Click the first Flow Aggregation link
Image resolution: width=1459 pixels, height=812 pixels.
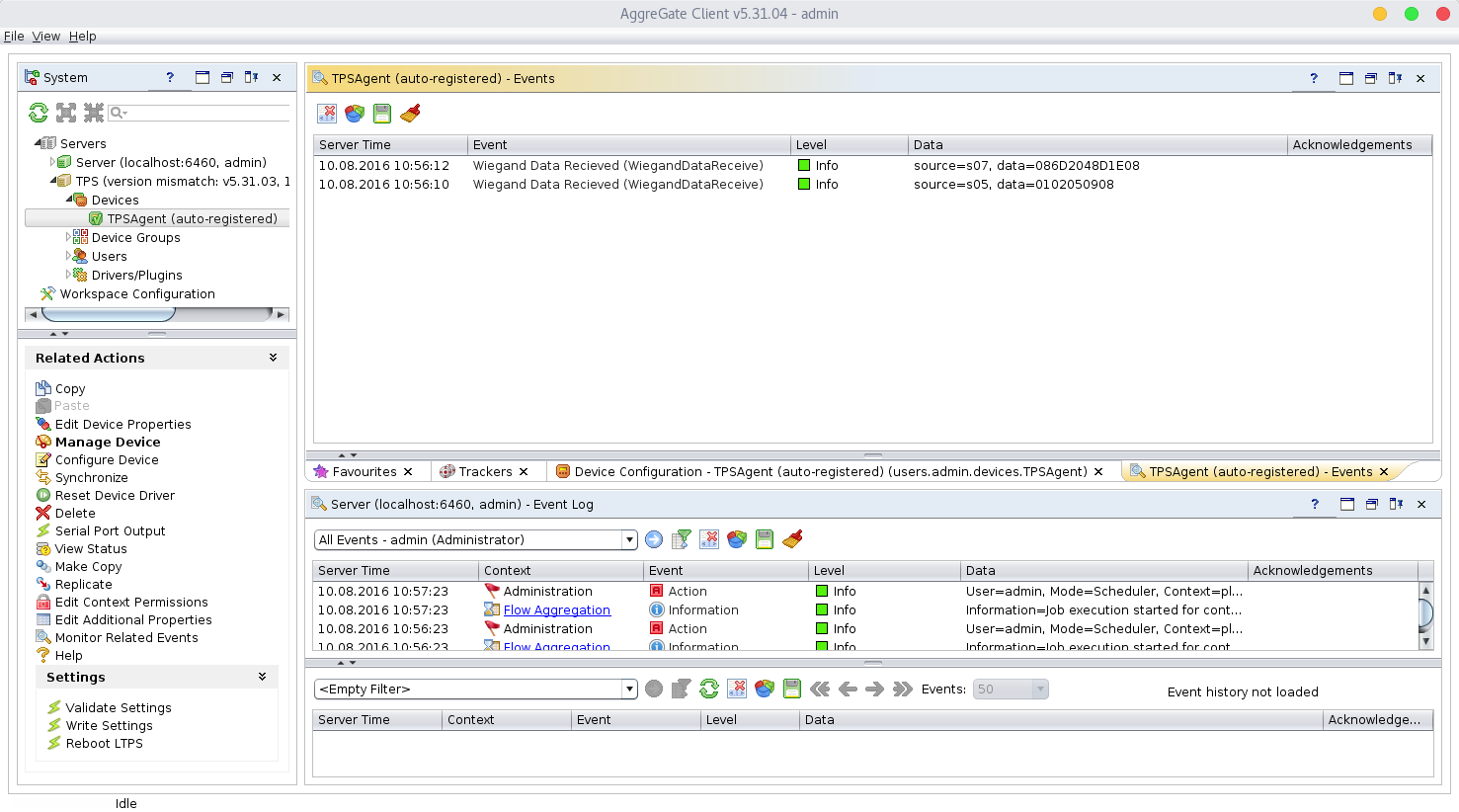coord(556,610)
